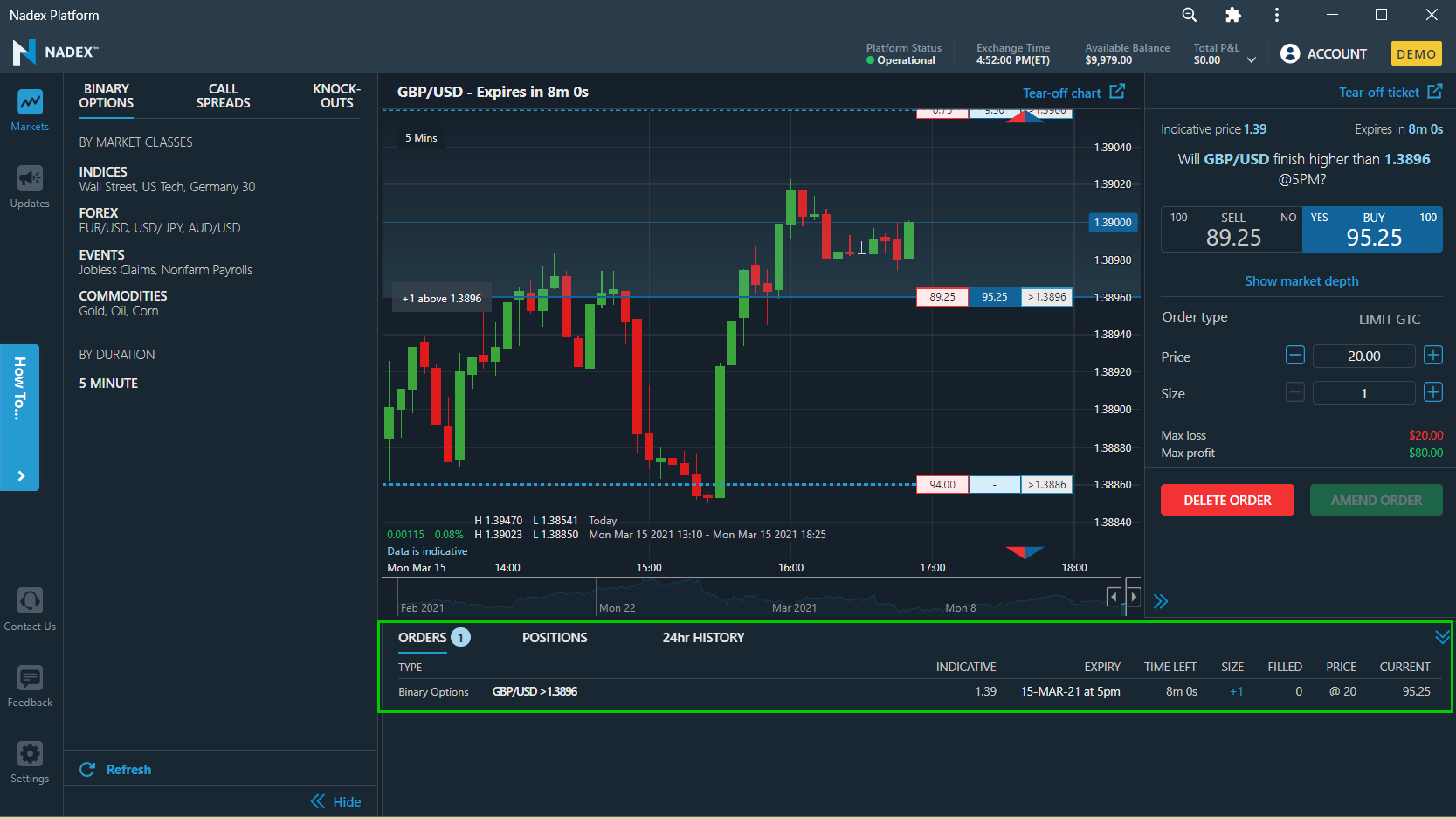Sort orders by Time Left column header
1456x817 pixels.
(1170, 667)
